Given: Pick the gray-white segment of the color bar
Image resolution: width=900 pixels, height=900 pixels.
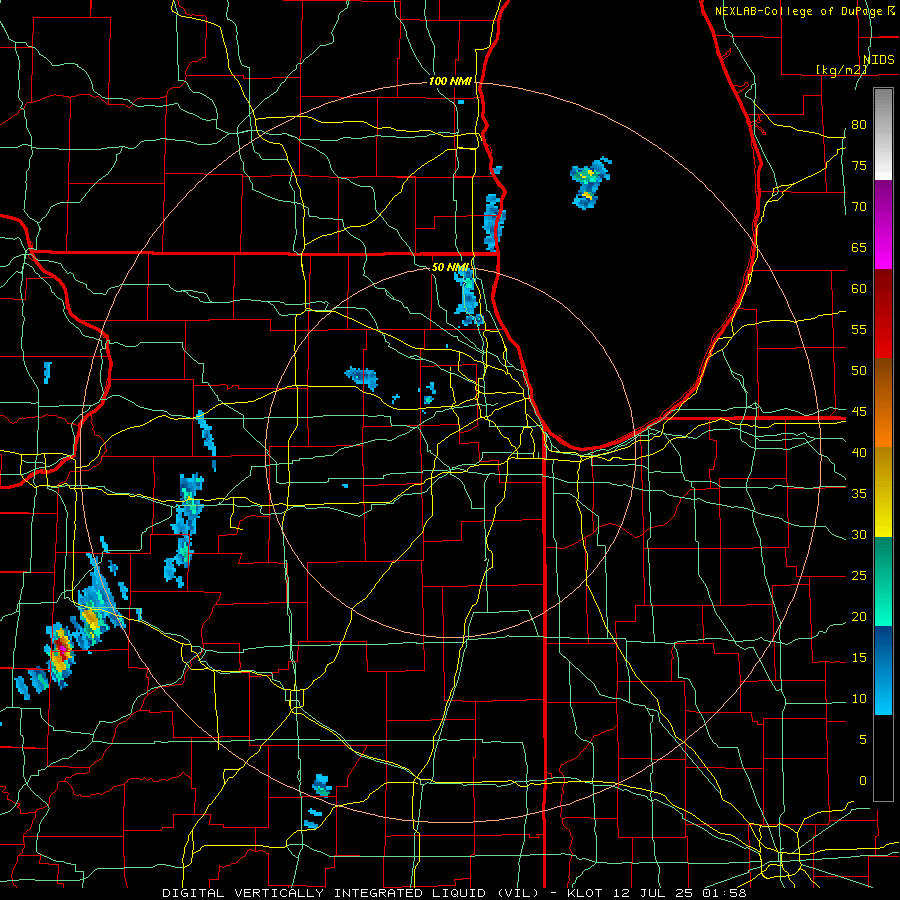Looking at the screenshot, I should point(883,134).
